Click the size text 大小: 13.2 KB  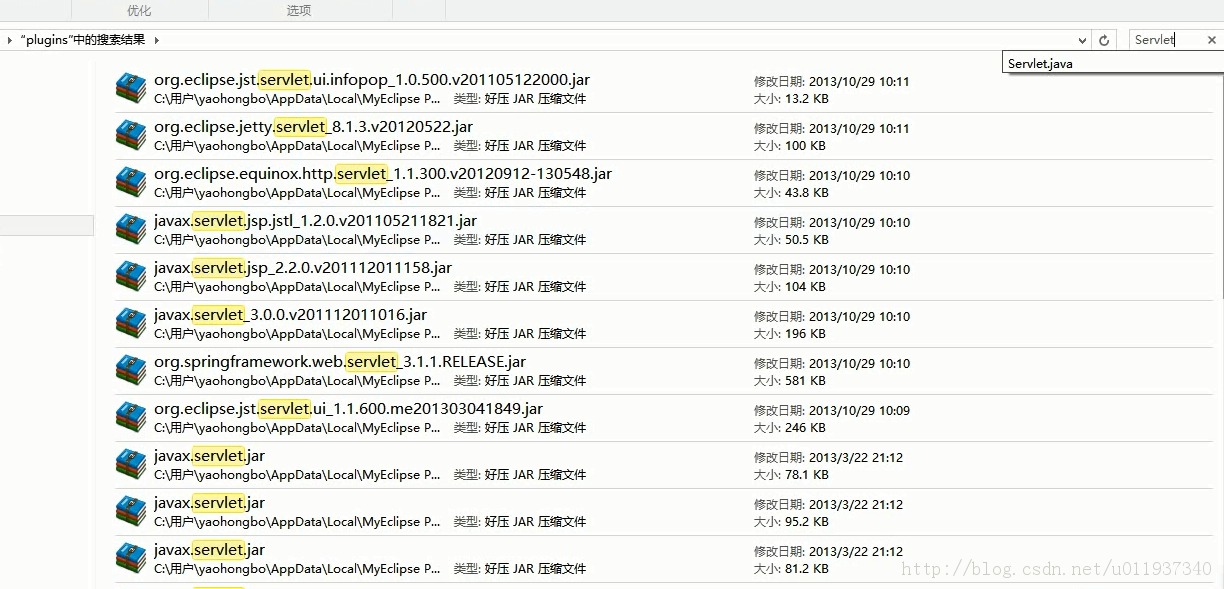point(791,99)
